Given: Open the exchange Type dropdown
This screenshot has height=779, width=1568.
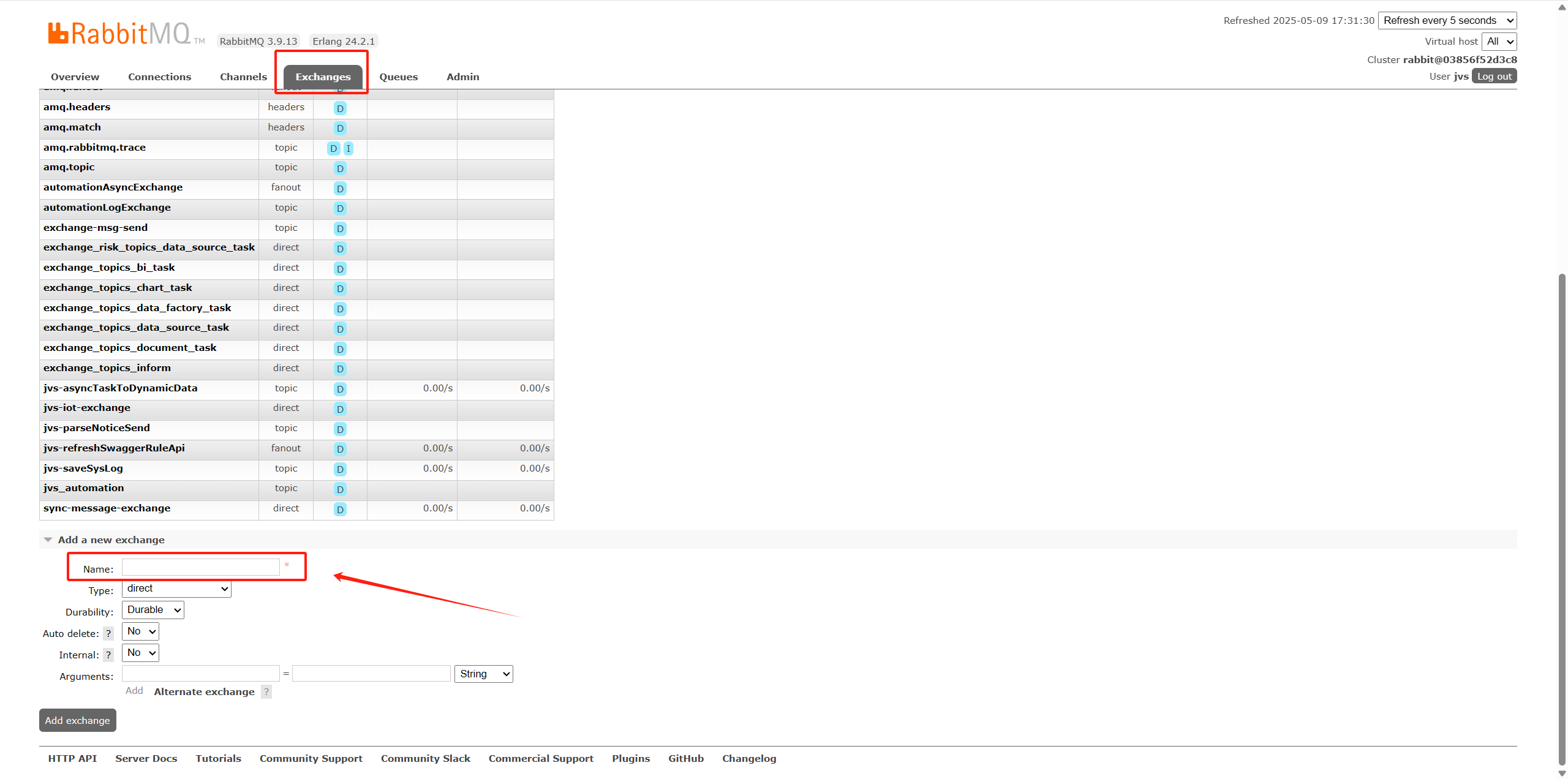Looking at the screenshot, I should pos(176,589).
